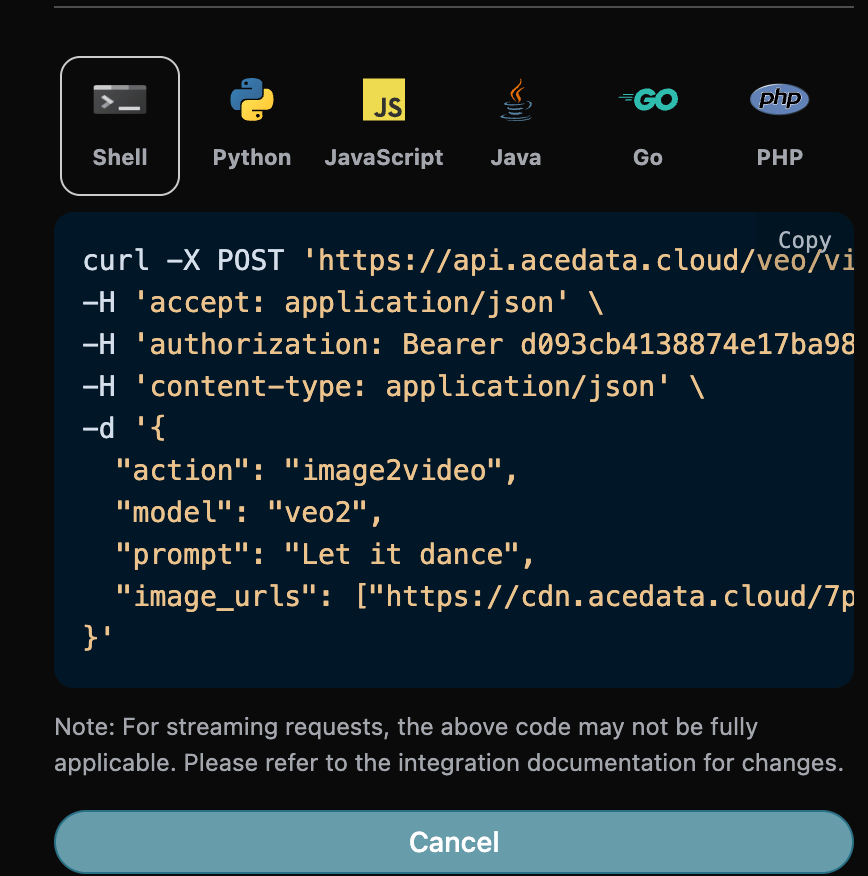868x876 pixels.
Task: Select the Go language logo
Action: tap(647, 99)
